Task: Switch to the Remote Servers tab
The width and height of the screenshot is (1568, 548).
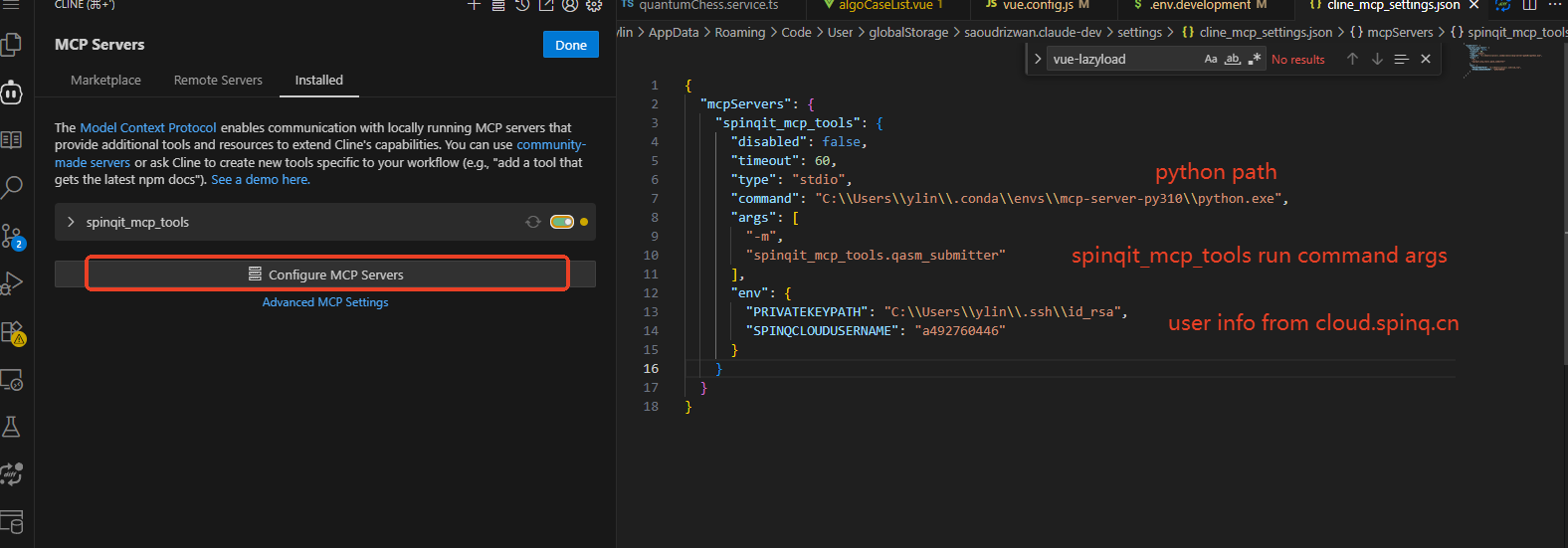Action: (218, 81)
